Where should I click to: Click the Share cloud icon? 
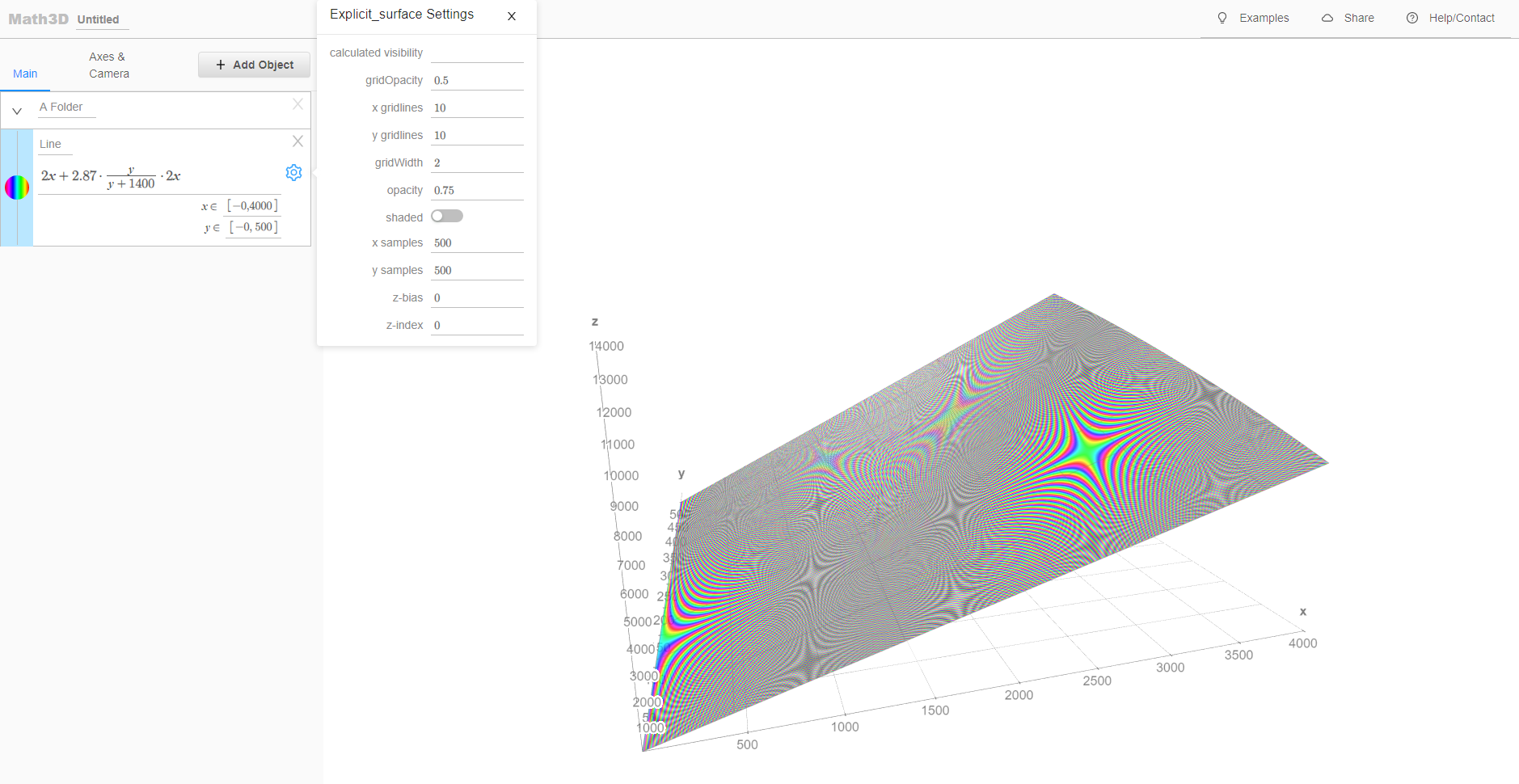[1327, 17]
